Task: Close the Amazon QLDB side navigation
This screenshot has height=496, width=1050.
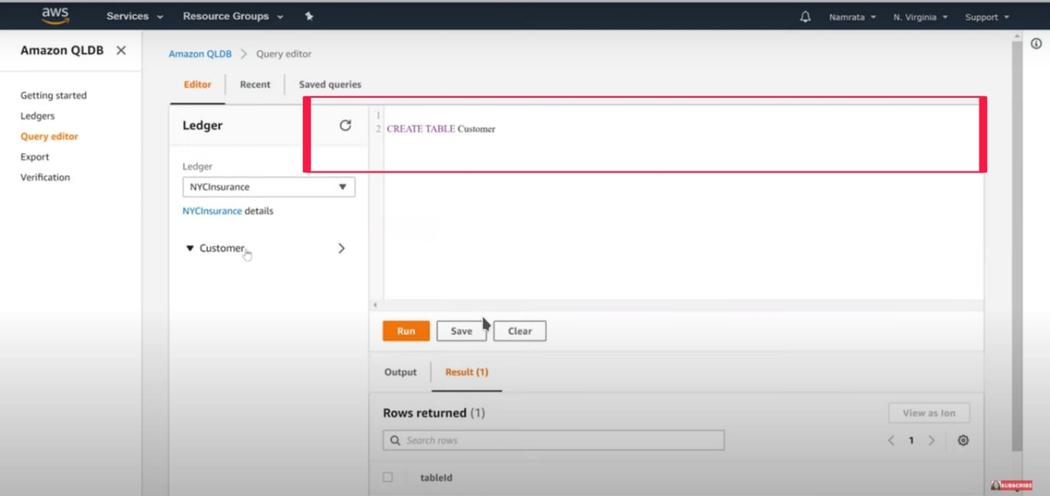Action: pos(121,50)
